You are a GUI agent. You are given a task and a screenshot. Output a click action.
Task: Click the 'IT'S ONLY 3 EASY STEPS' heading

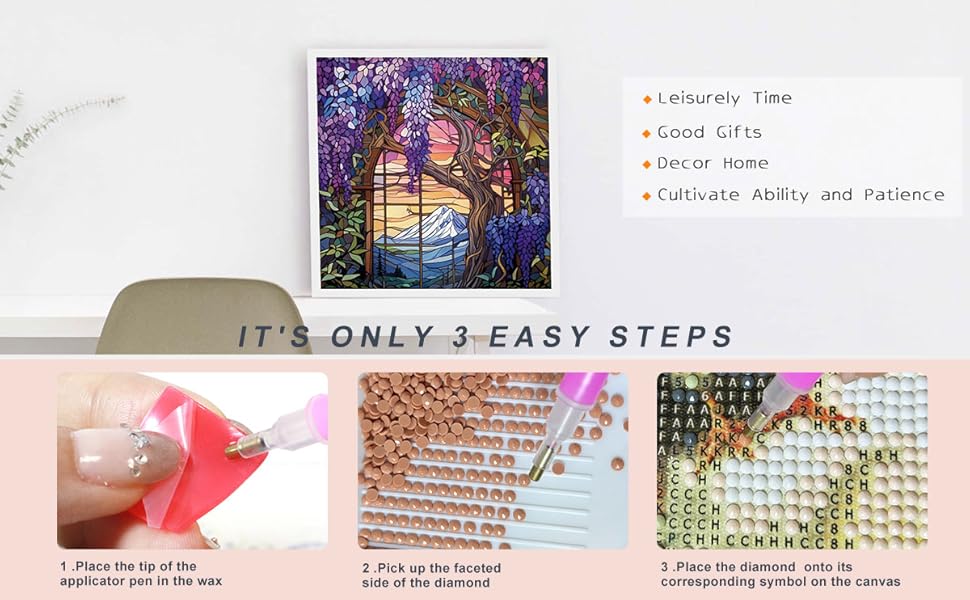click(486, 336)
